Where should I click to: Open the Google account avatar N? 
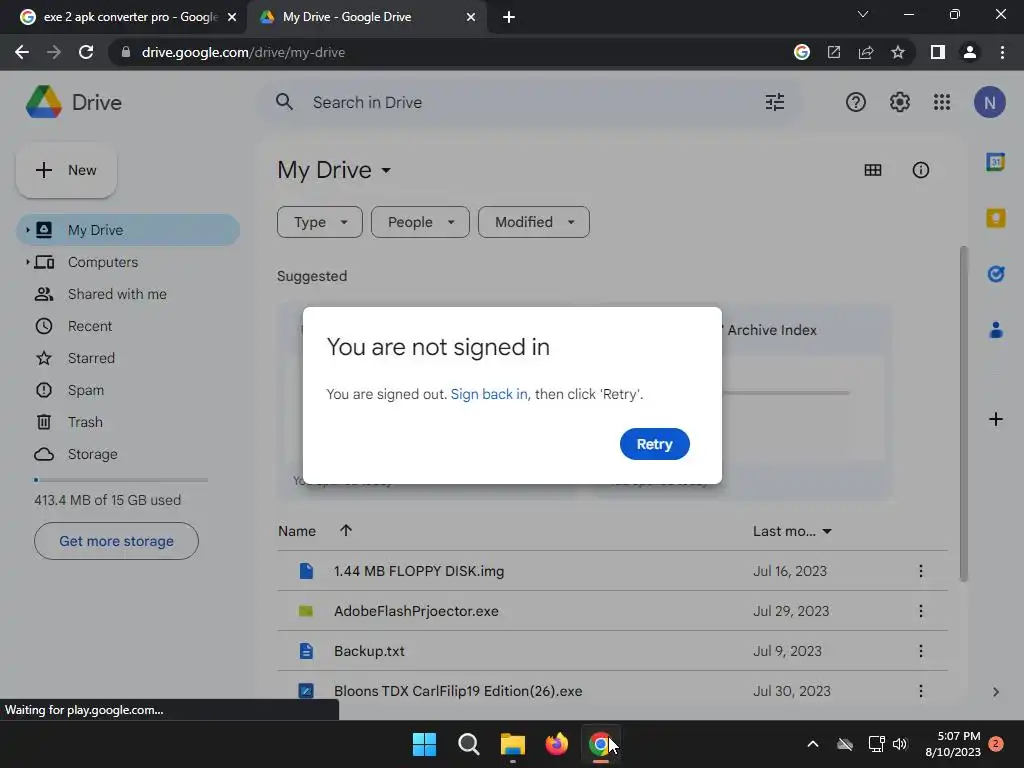(989, 103)
